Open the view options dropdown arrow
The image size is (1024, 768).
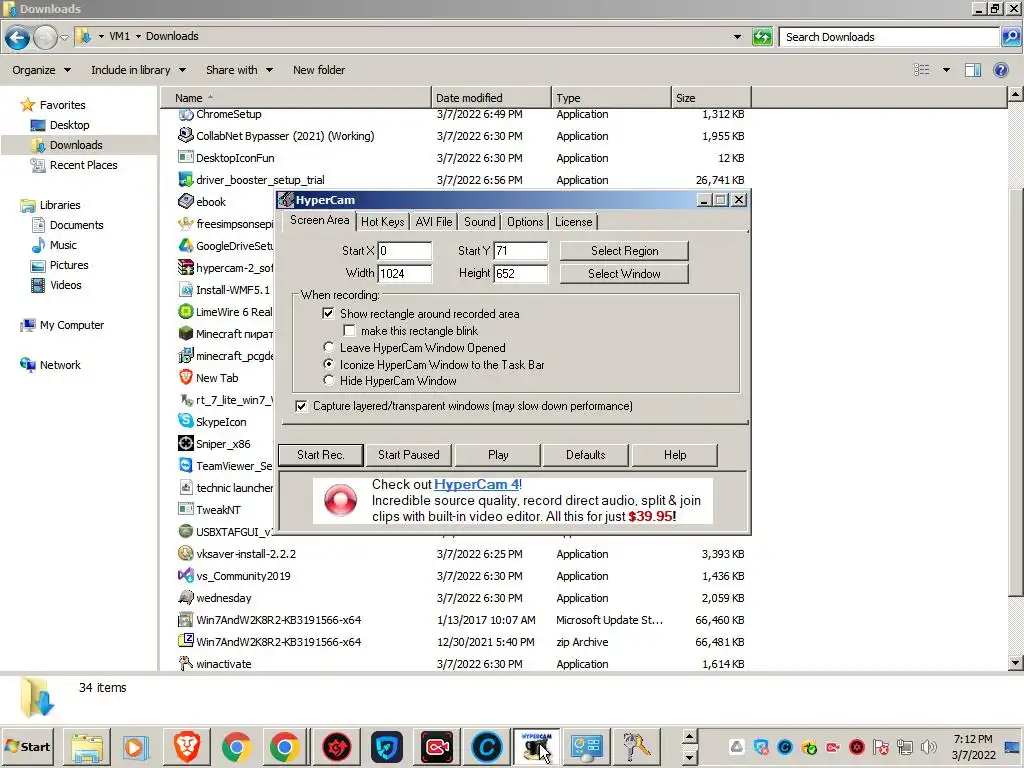(x=946, y=70)
